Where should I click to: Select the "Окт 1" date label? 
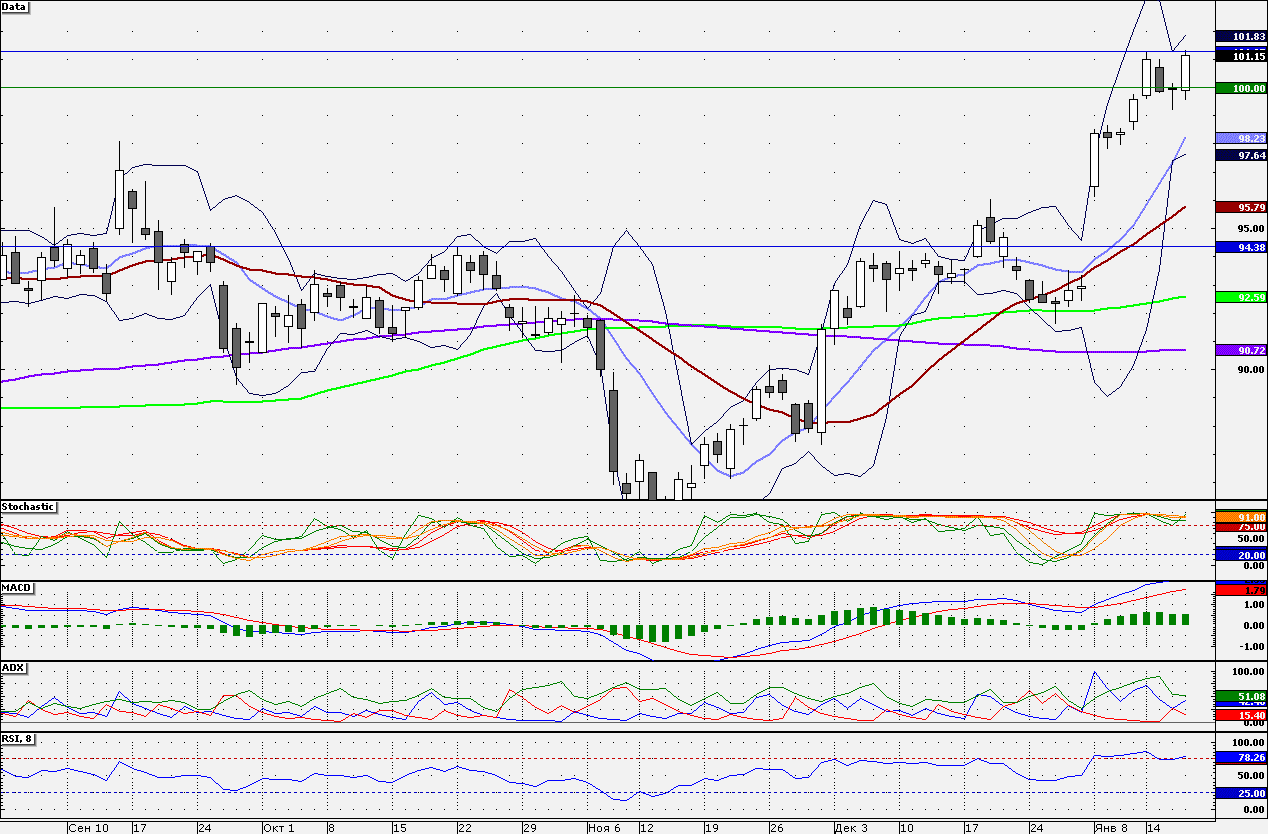pyautogui.click(x=279, y=828)
